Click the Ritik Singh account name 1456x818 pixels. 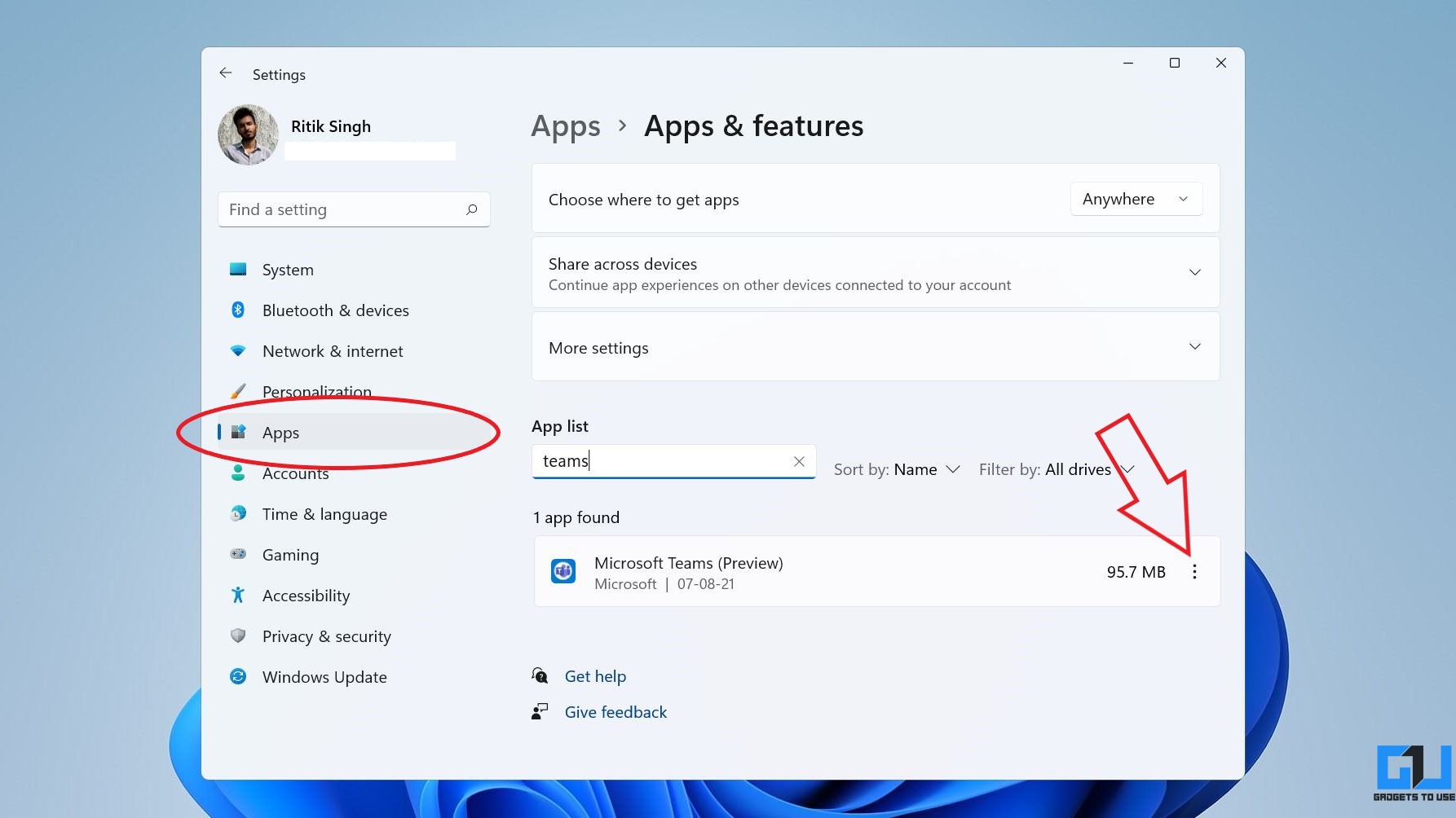click(x=331, y=126)
